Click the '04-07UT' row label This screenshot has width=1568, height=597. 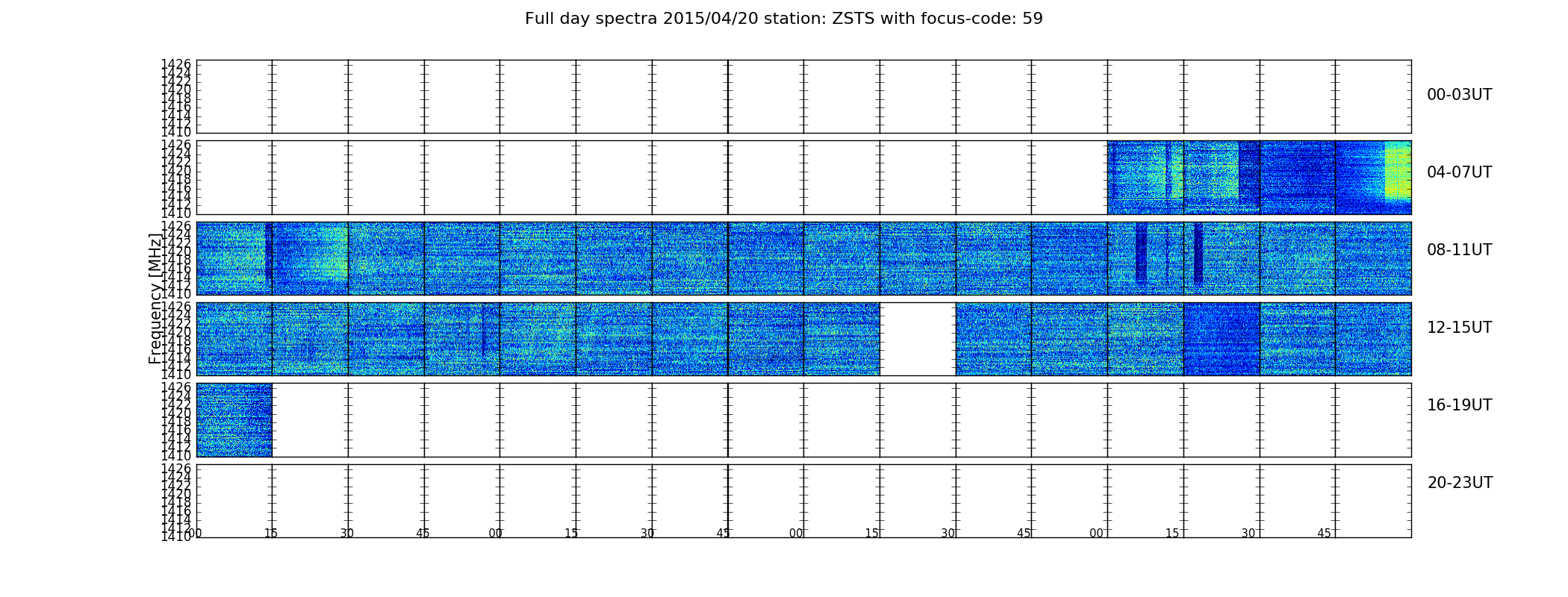(x=1459, y=172)
